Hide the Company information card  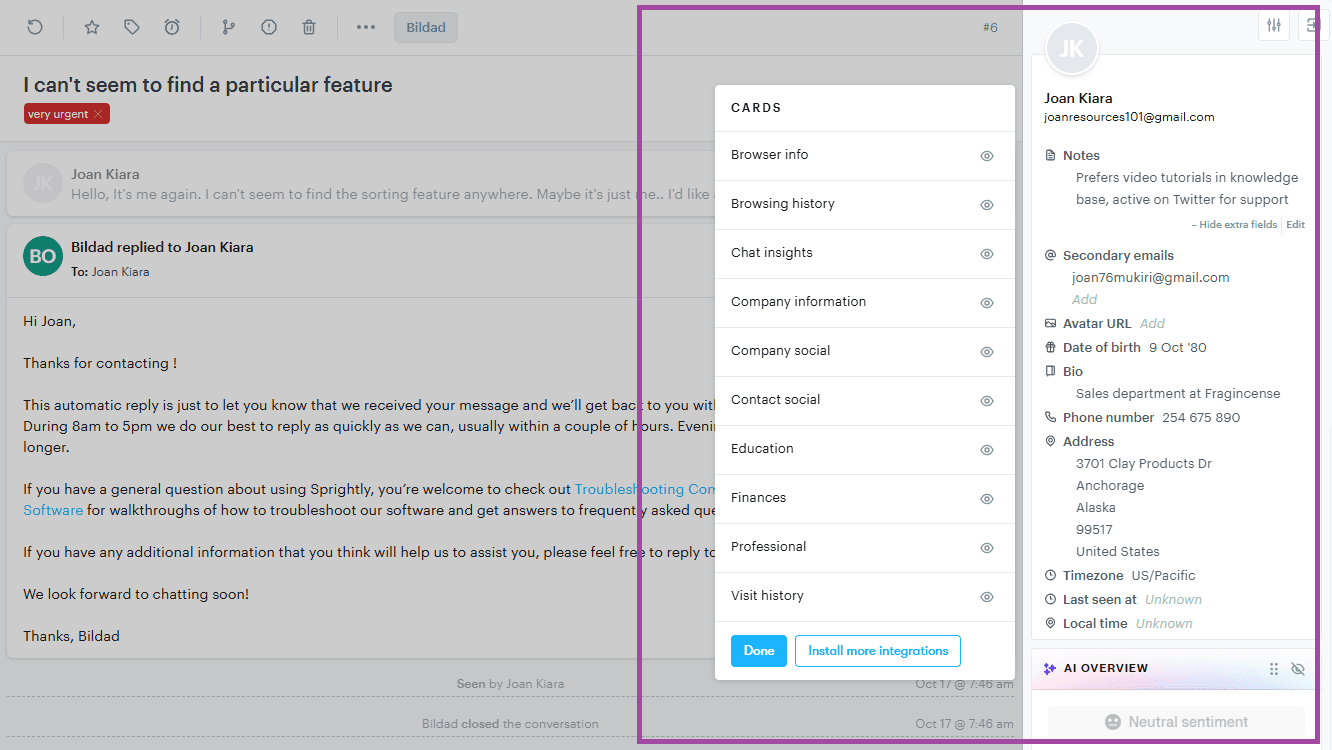pyautogui.click(x=986, y=303)
